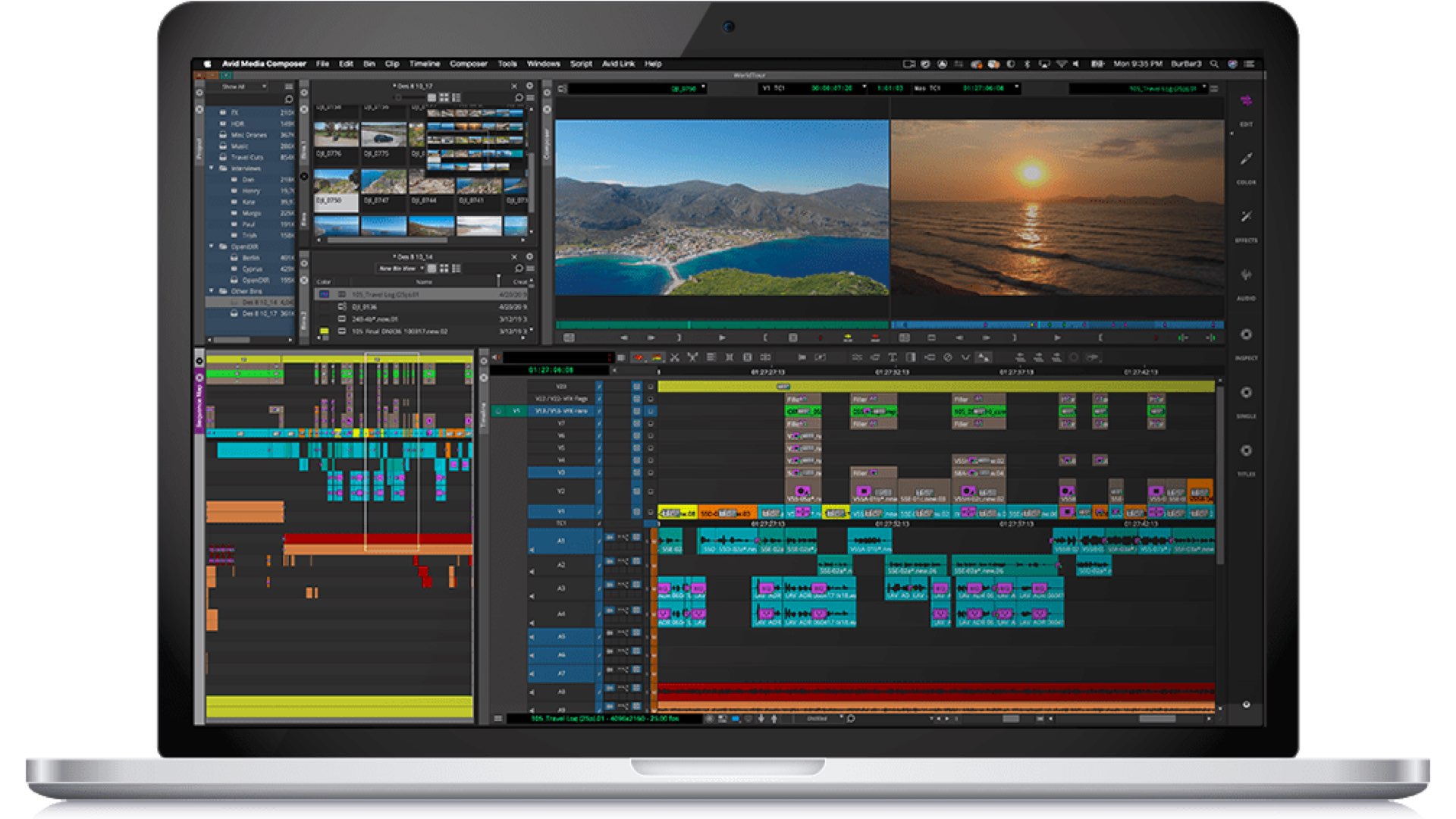Screen dimensions: 1456x819
Task: Click the vertical Project panel tab
Action: tap(199, 149)
